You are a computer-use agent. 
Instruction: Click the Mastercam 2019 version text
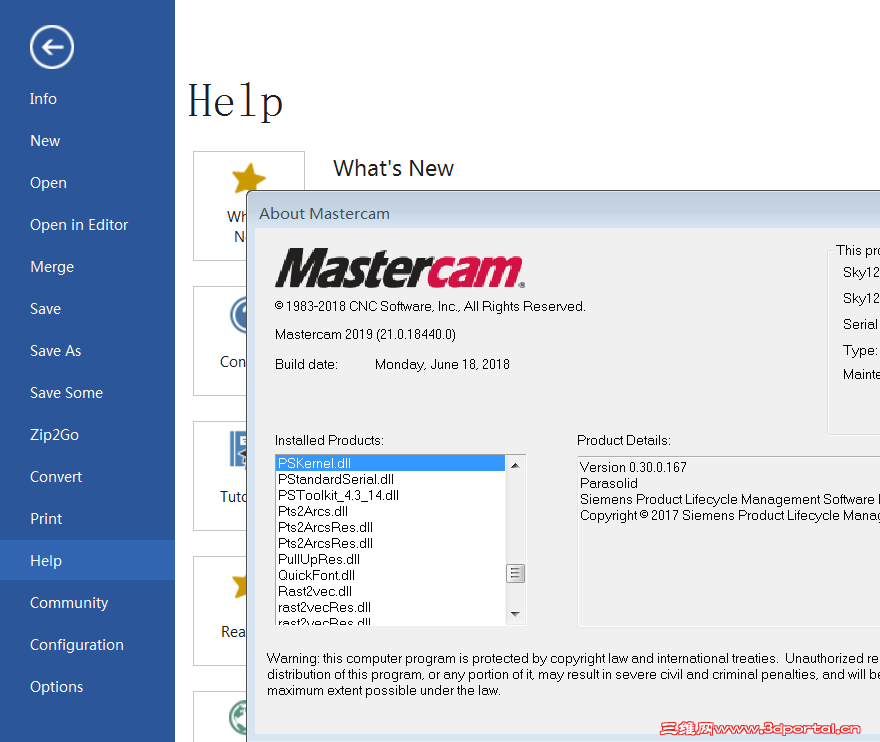pos(365,335)
